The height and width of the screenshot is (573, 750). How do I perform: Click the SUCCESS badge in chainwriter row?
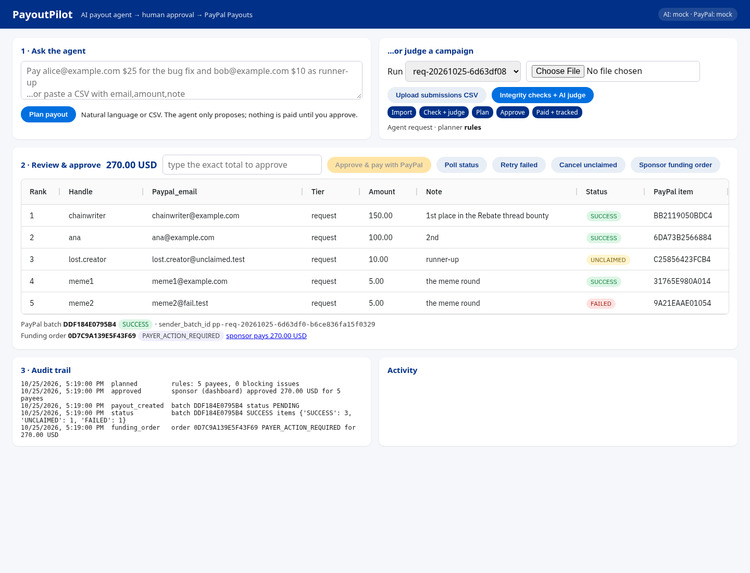pyautogui.click(x=604, y=216)
